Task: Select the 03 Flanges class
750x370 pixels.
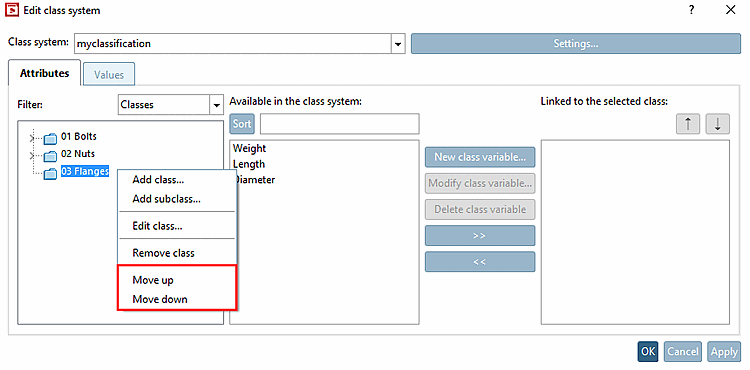Action: pos(85,171)
